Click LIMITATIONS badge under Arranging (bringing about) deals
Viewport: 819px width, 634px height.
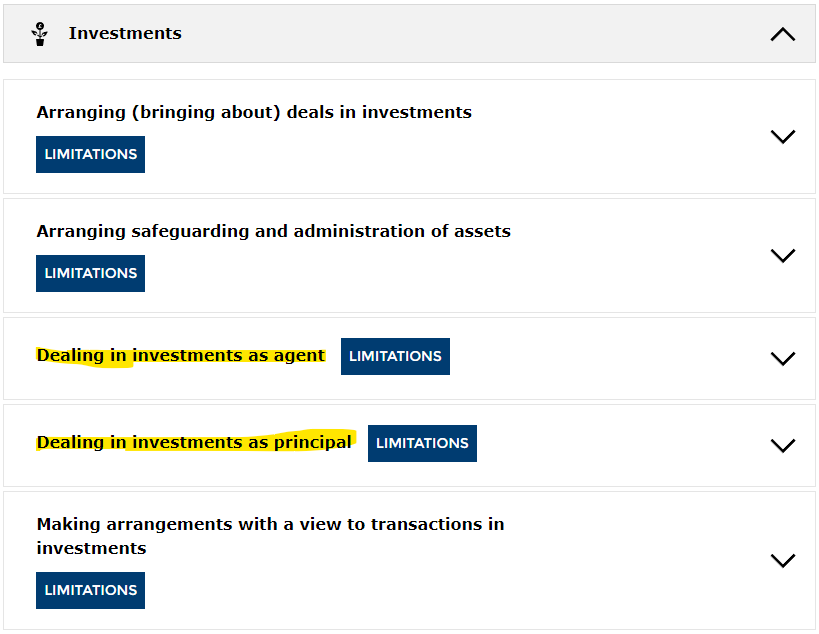pos(90,155)
